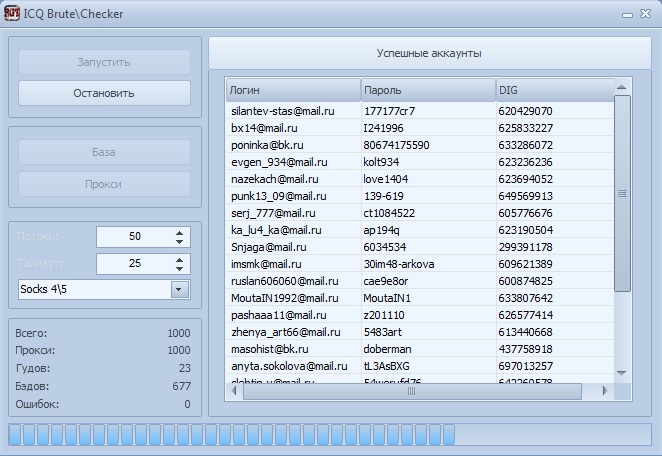Click the Гудов count 23
The image size is (662, 456).
(185, 368)
